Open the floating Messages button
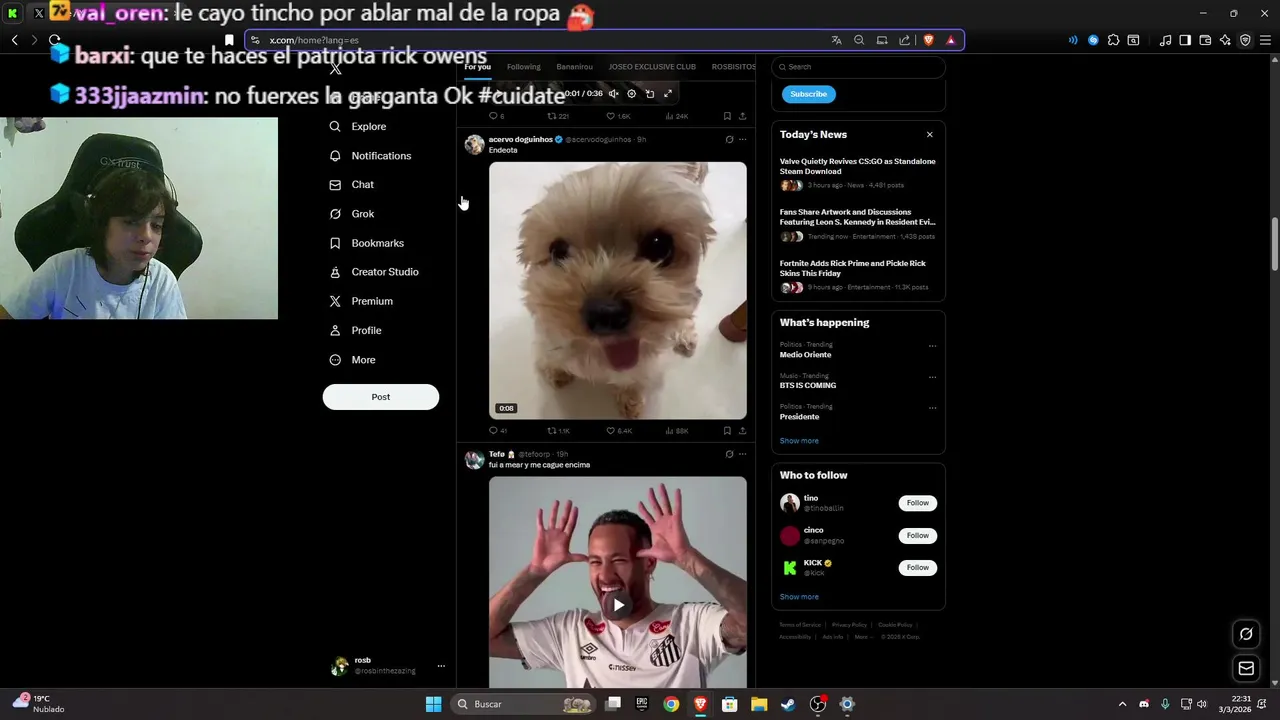1280x720 pixels. [x=1246, y=668]
